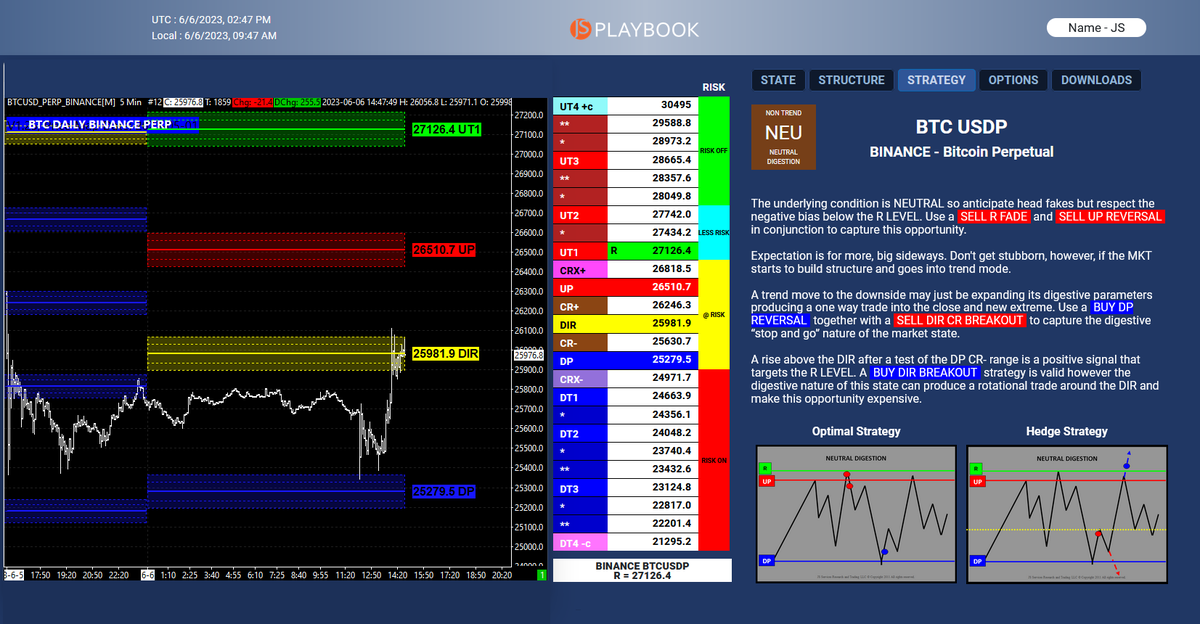
Task: Click the value 30495 in the table
Action: click(676, 105)
